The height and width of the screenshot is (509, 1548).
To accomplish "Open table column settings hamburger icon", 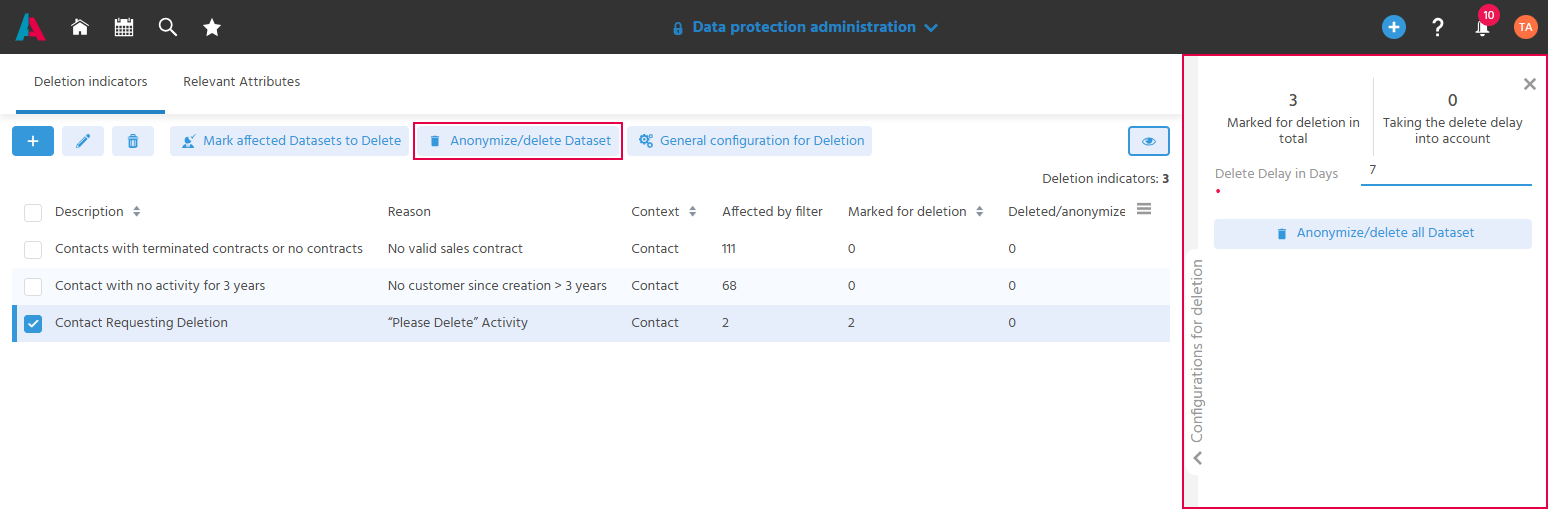I will [x=1145, y=209].
